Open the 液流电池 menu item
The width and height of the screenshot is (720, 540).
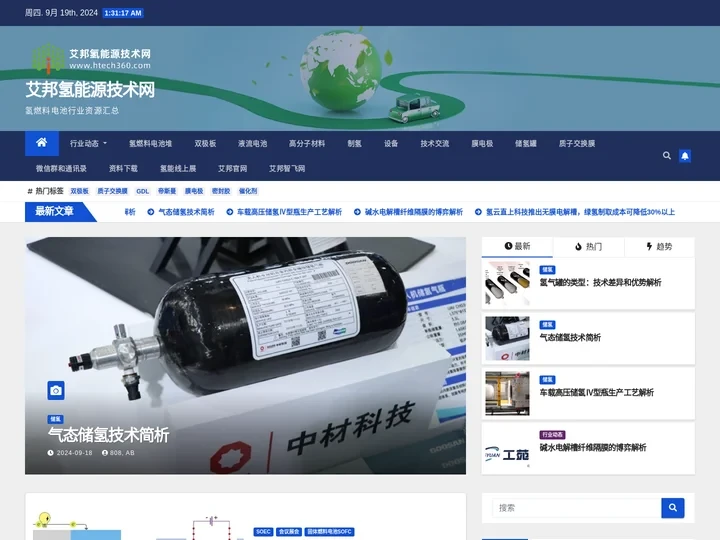(x=253, y=144)
